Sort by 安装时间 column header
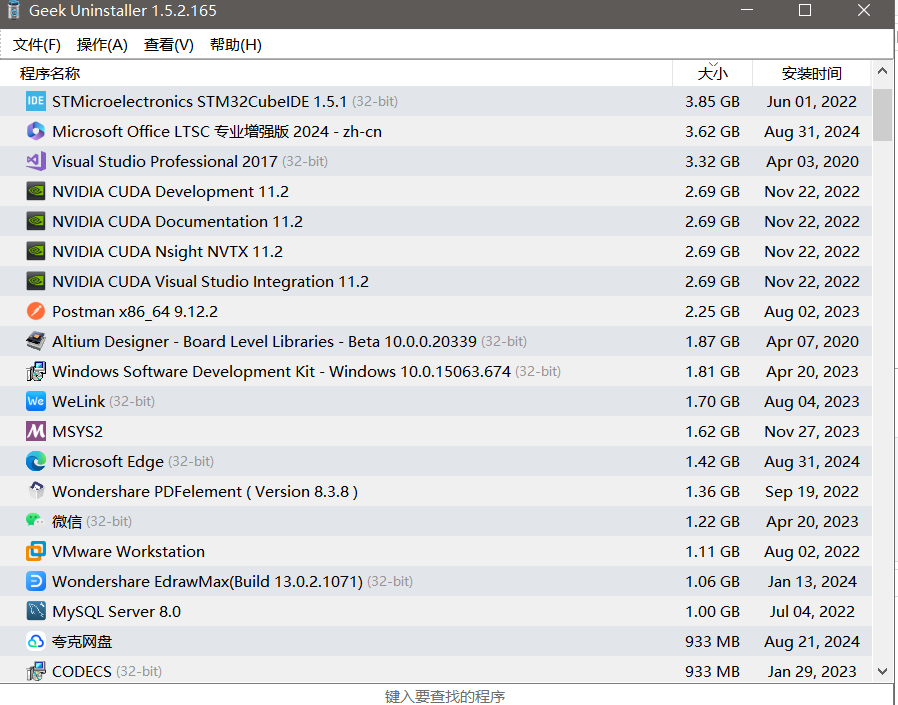Image resolution: width=898 pixels, height=705 pixels. click(x=812, y=73)
